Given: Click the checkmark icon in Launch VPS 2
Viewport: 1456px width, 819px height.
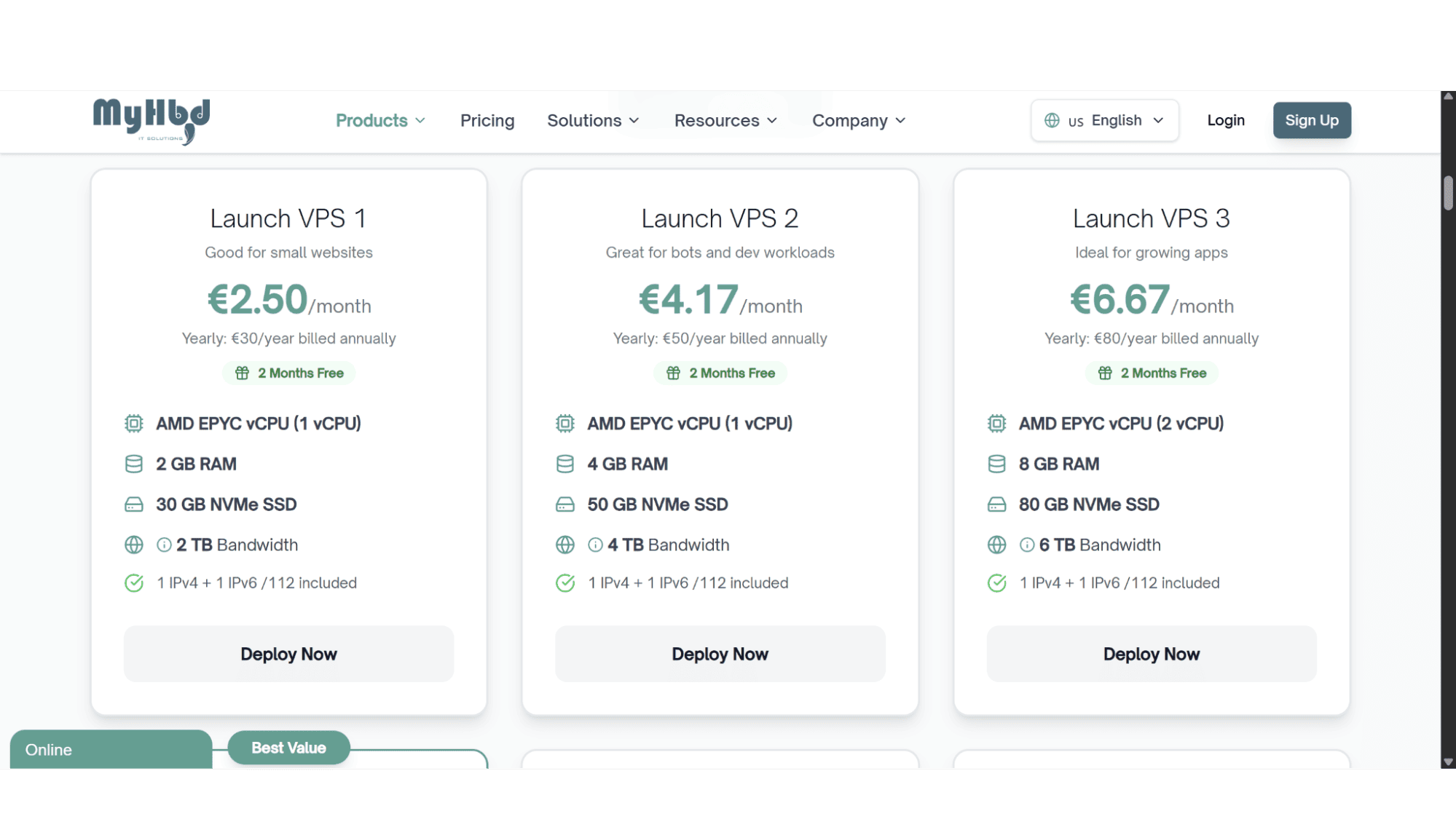Looking at the screenshot, I should coord(565,583).
